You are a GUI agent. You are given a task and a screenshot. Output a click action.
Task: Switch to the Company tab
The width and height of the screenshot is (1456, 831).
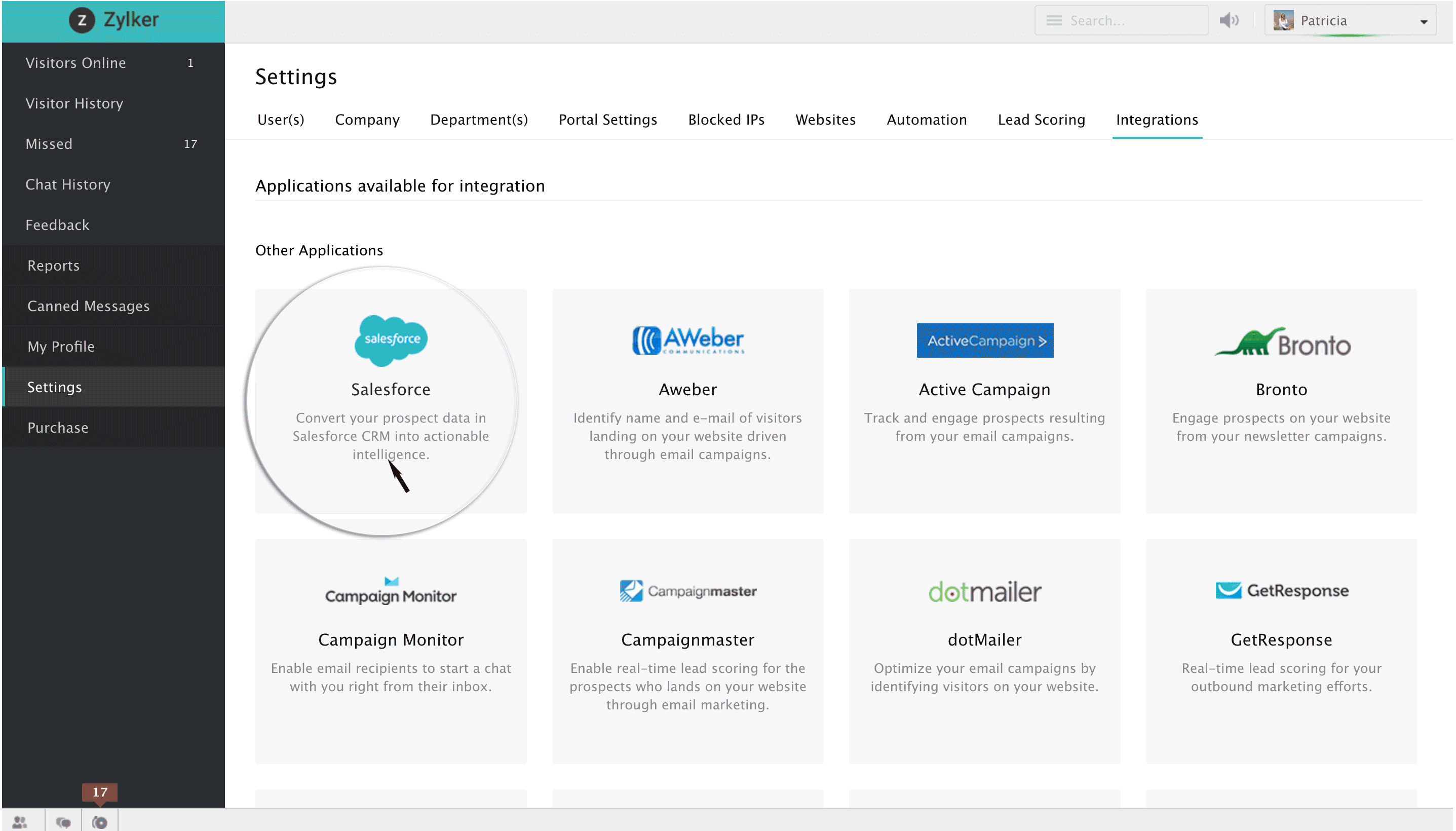point(367,120)
